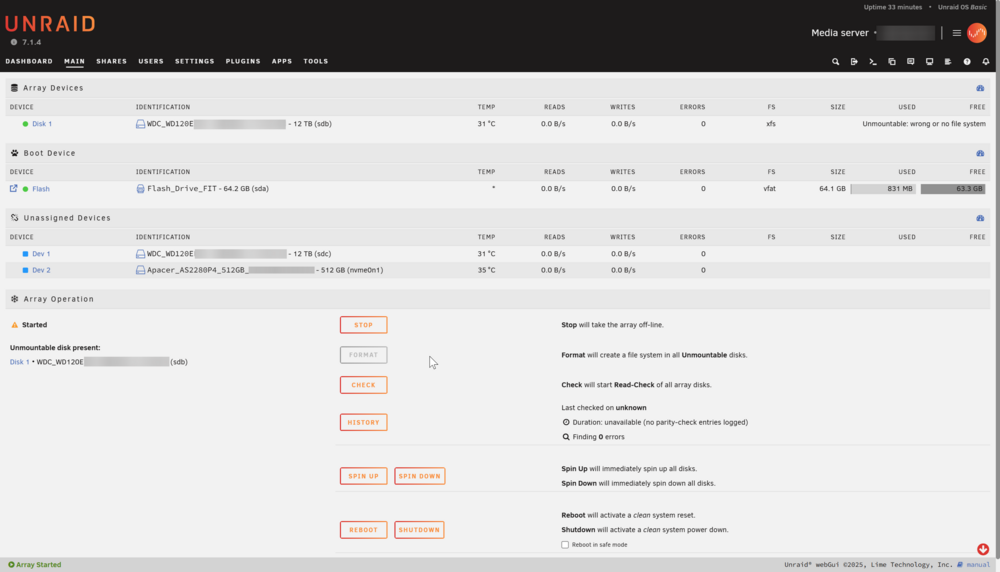Screen dimensions: 1000x572
Task: Click the drive icon beside Apacer_AS2280P4
Action: [x=140, y=270]
